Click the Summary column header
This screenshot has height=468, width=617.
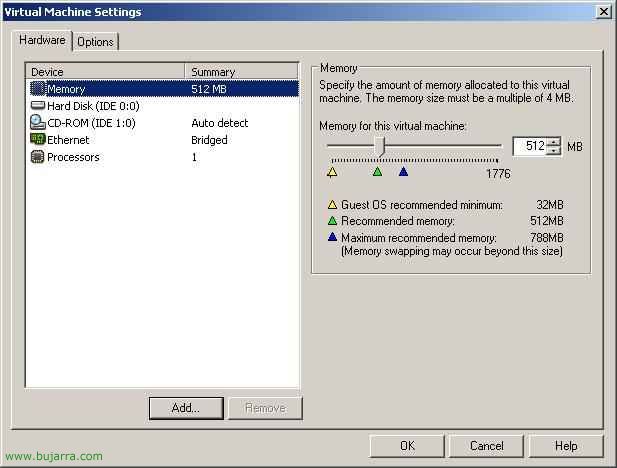click(x=242, y=72)
